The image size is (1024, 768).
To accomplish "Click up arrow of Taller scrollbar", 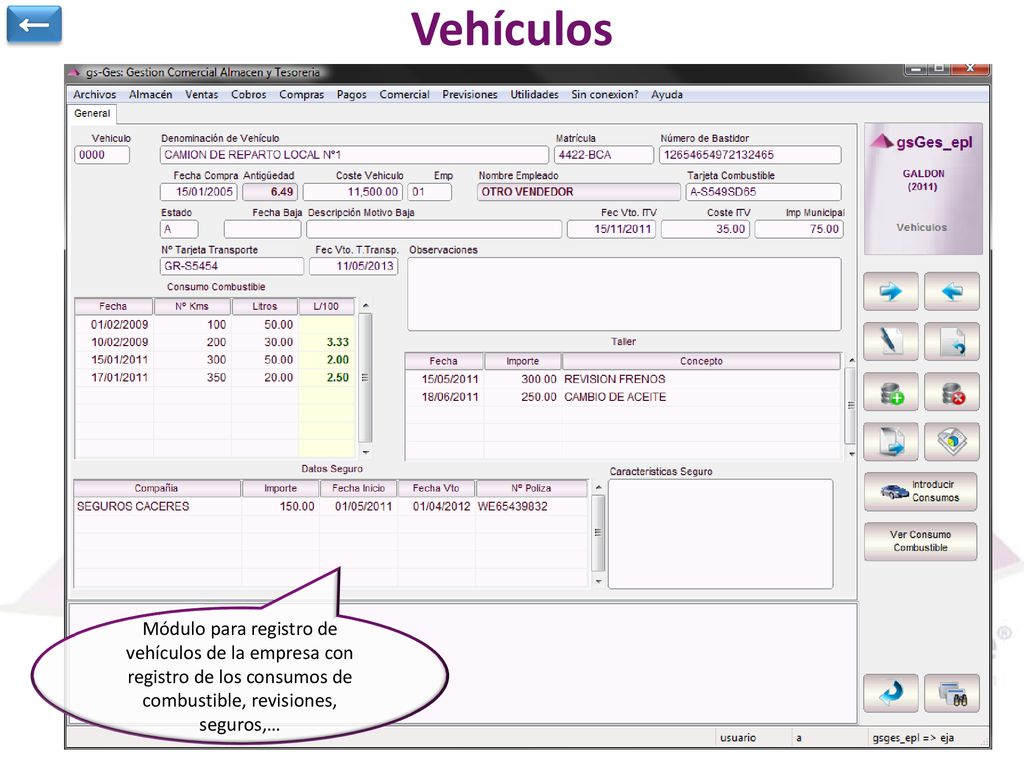I will tap(851, 360).
